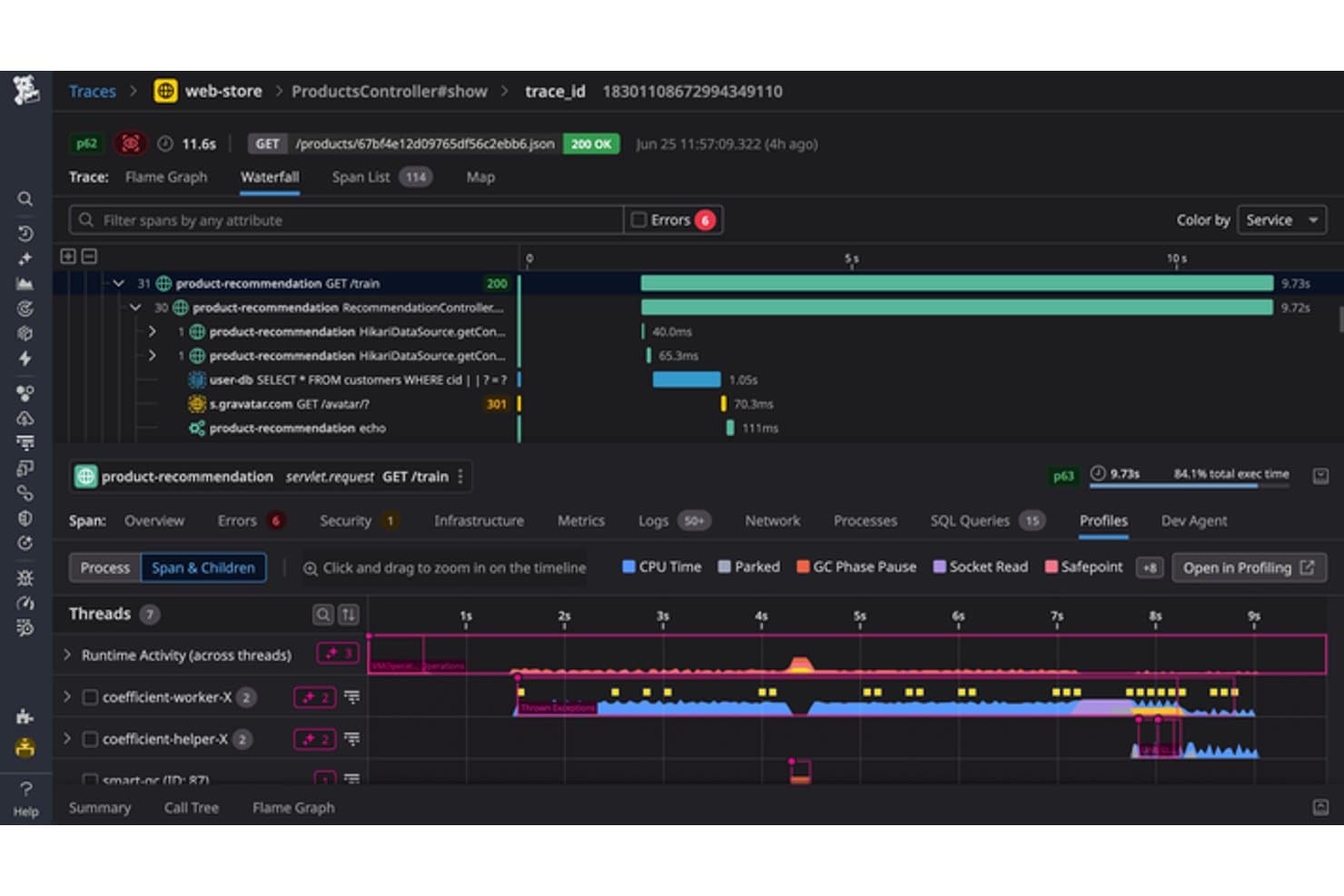Viewport: 1344px width, 896px height.
Task: Check the coefficient-worker-X thread checkbox
Action: pos(90,697)
